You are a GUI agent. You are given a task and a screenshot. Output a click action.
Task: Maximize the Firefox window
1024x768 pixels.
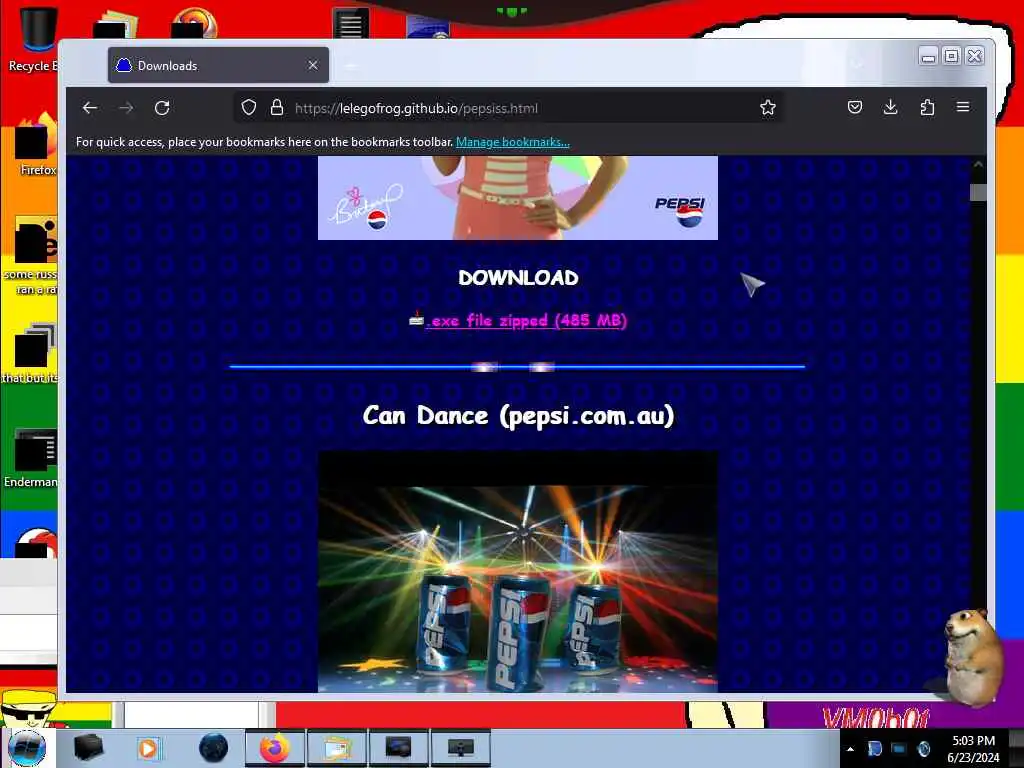(952, 57)
